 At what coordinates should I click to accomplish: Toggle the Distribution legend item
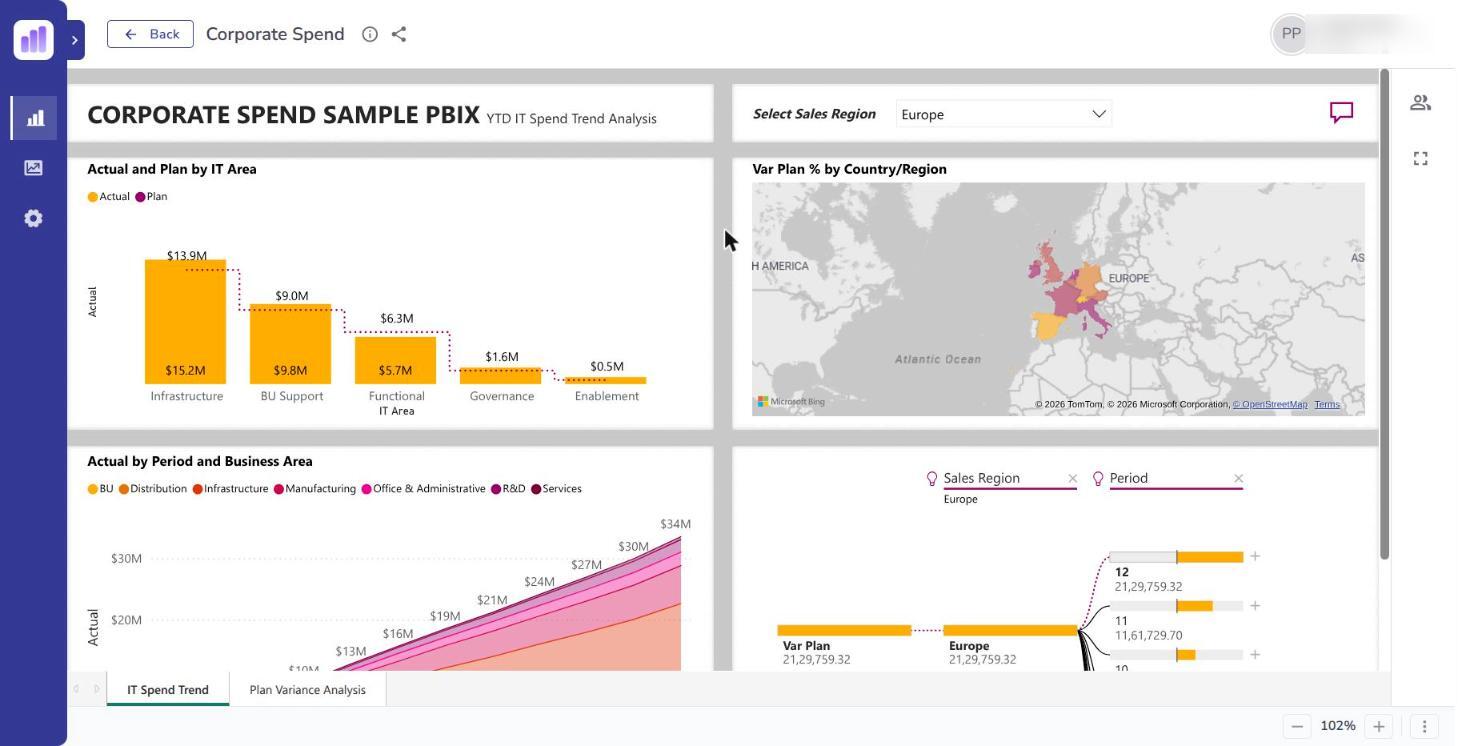coord(153,489)
